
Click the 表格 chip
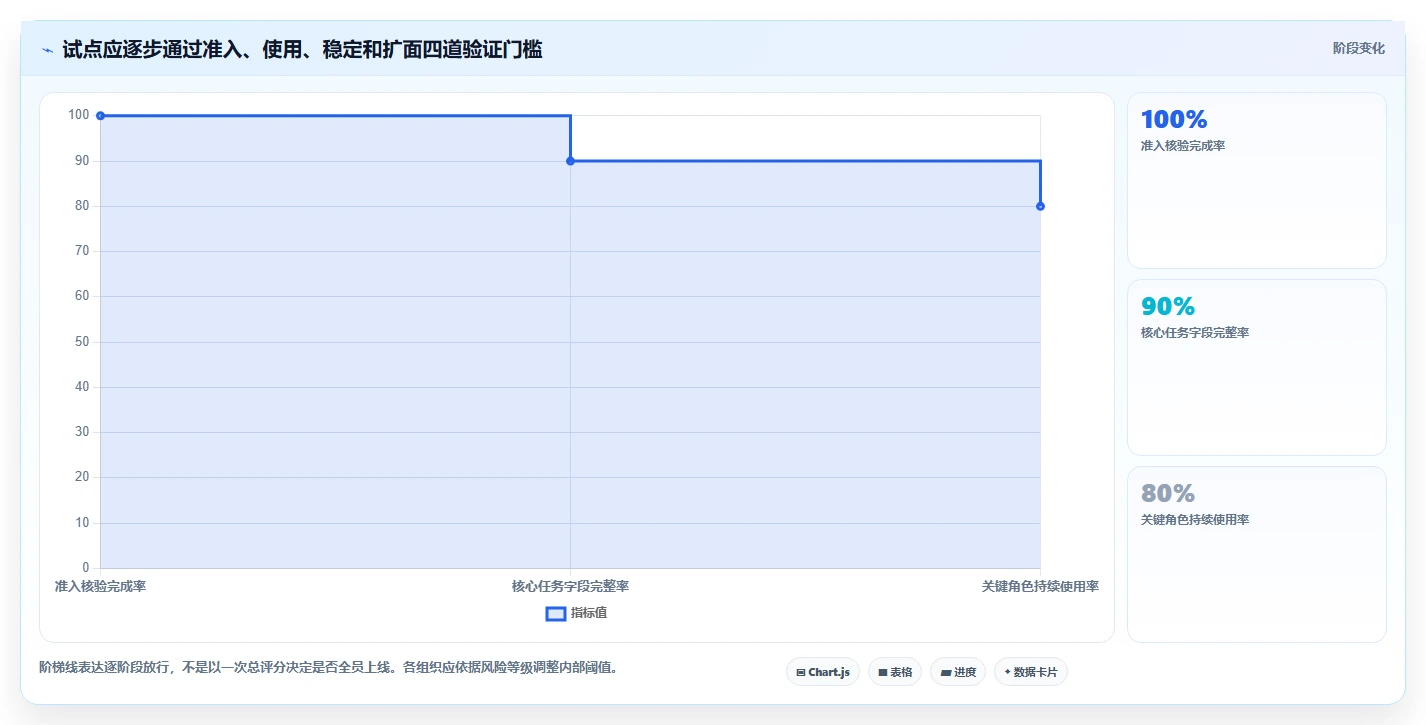pos(895,672)
